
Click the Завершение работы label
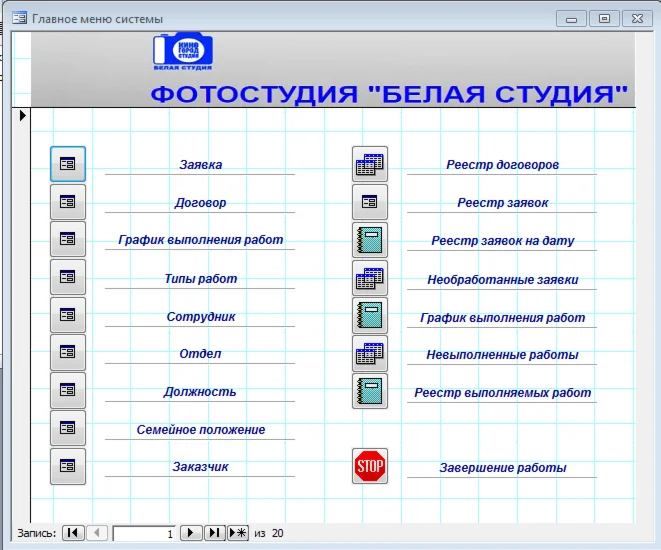point(502,468)
